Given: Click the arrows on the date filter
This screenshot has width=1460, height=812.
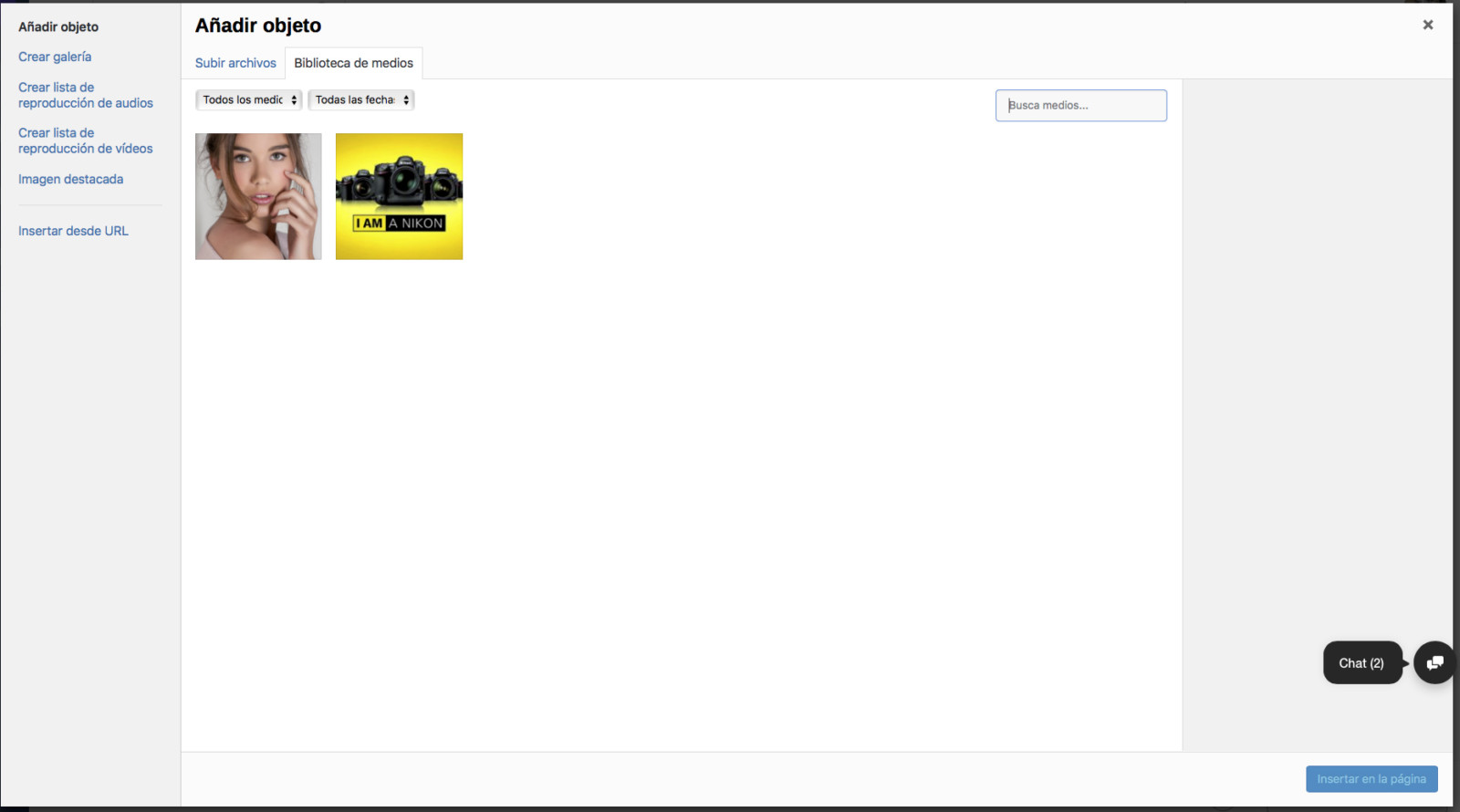Looking at the screenshot, I should (406, 100).
